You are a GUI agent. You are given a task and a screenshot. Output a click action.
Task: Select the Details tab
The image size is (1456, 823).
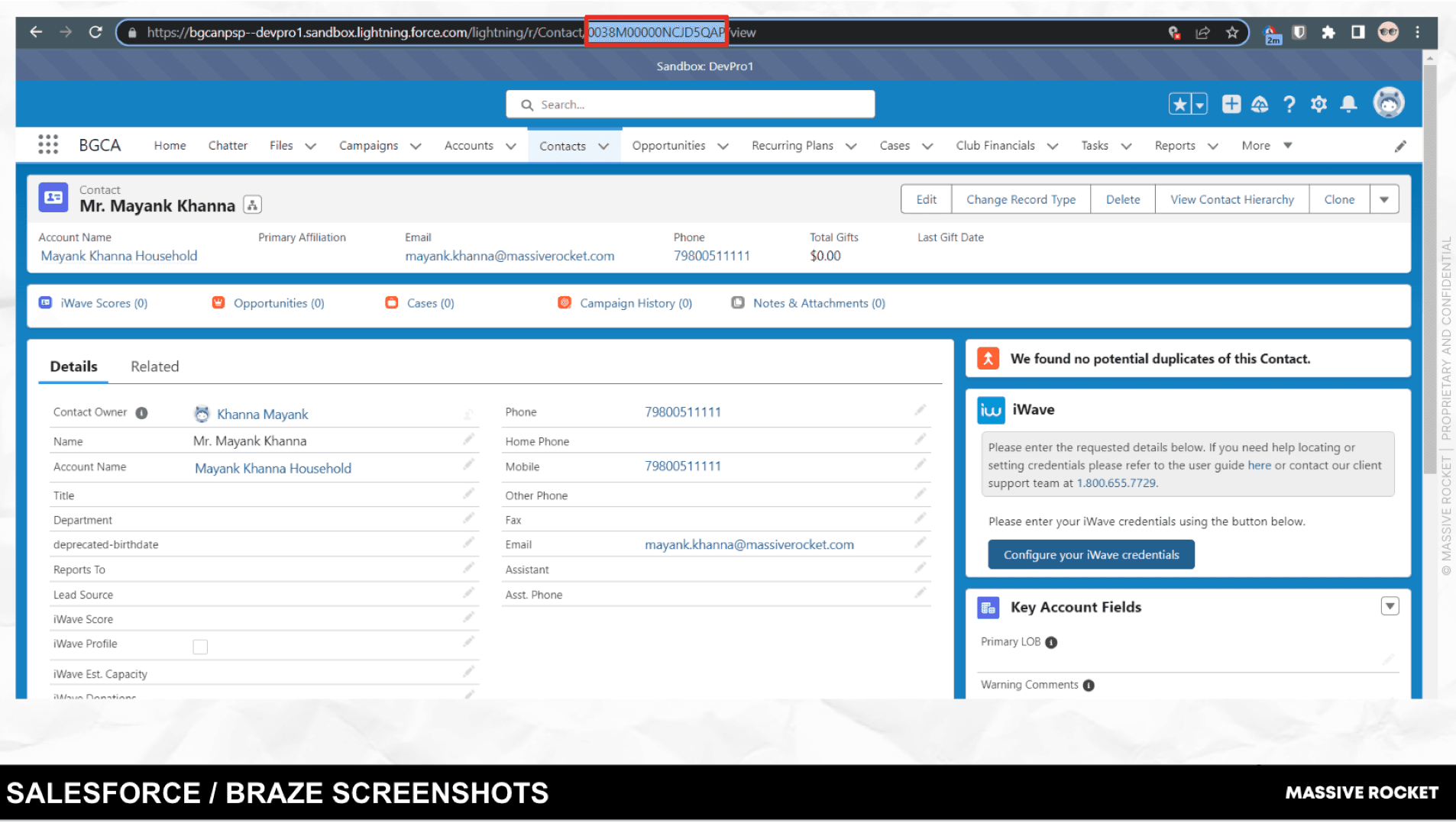[73, 366]
